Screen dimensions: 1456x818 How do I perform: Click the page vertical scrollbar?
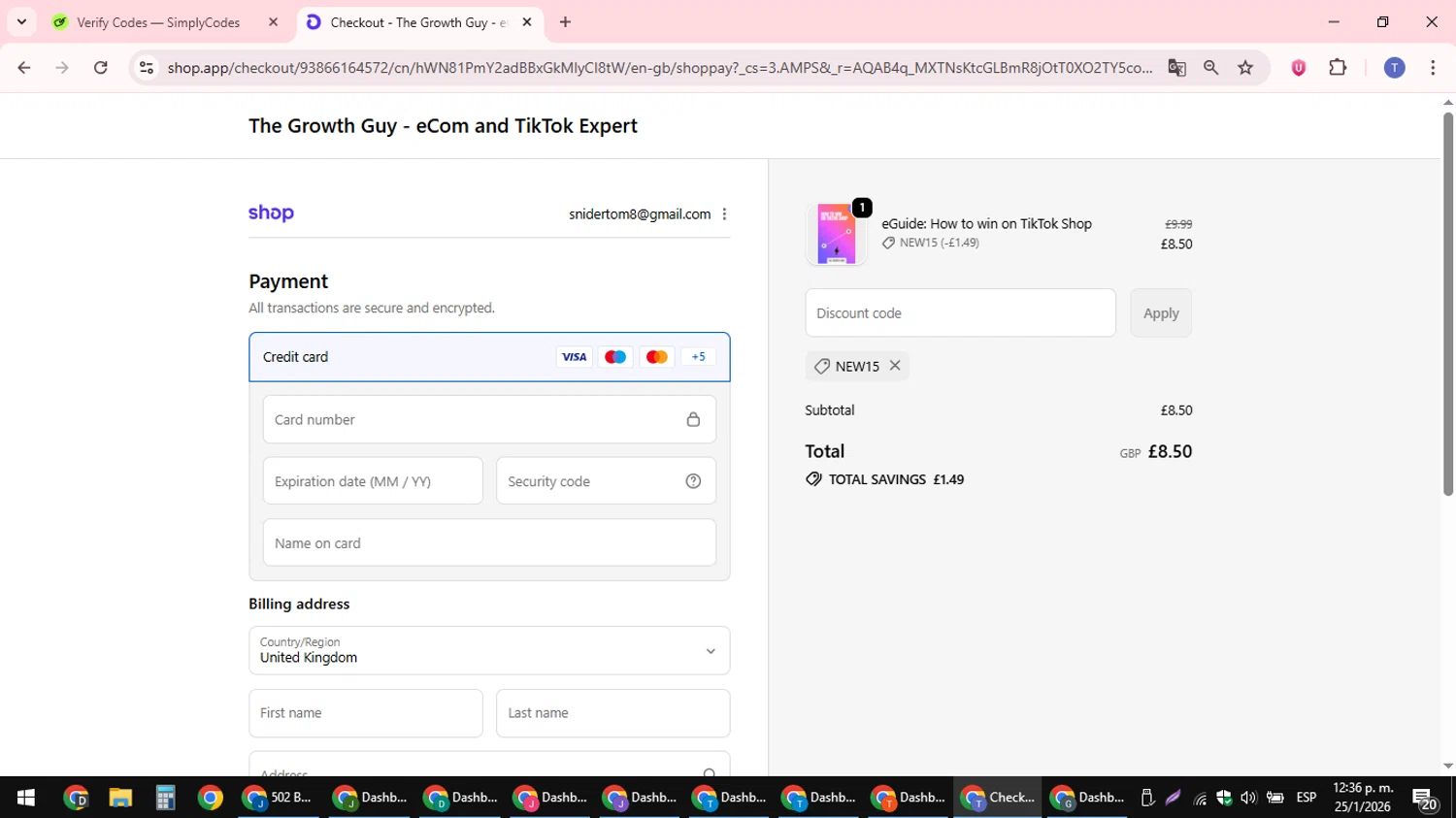click(1448, 304)
